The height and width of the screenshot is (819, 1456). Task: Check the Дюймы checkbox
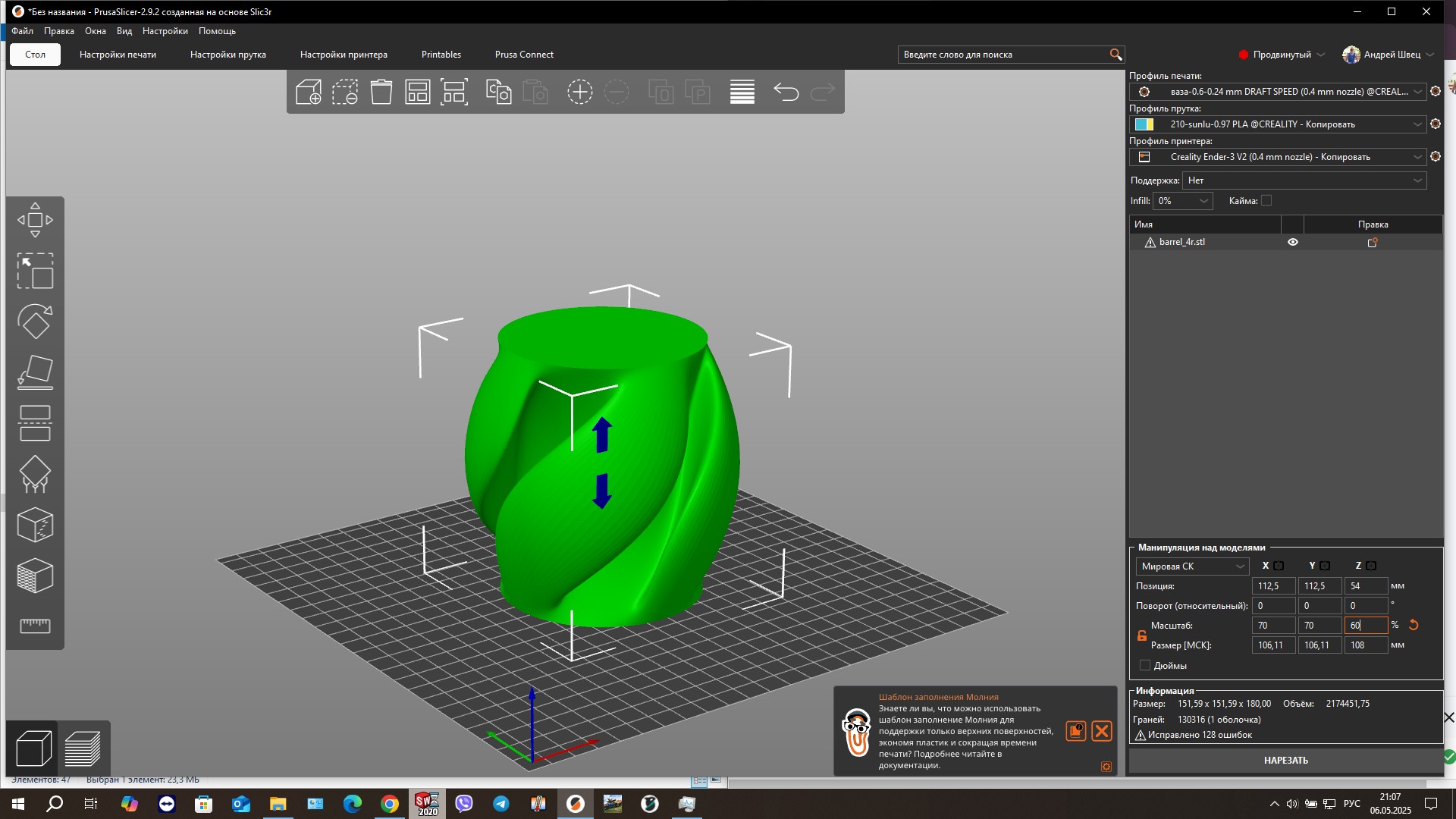tap(1145, 665)
